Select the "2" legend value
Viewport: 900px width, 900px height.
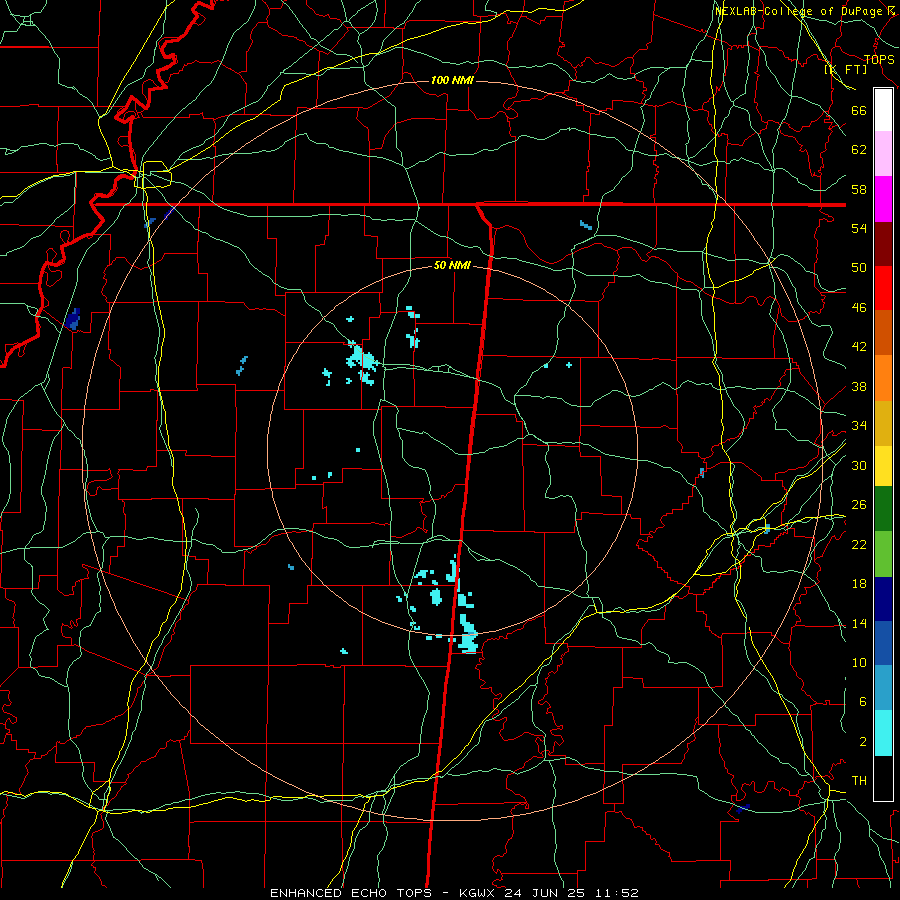(863, 742)
